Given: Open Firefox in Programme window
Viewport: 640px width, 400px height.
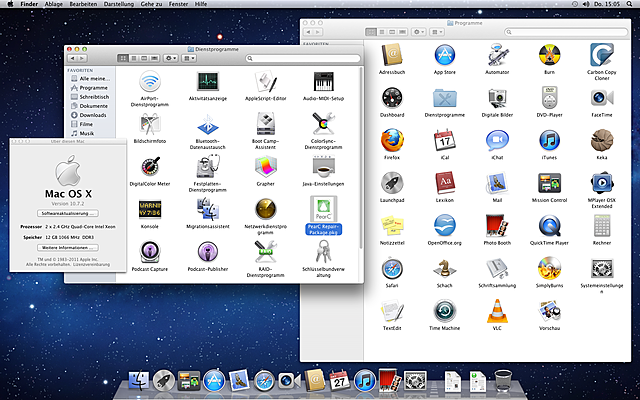Looking at the screenshot, I should click(x=392, y=140).
